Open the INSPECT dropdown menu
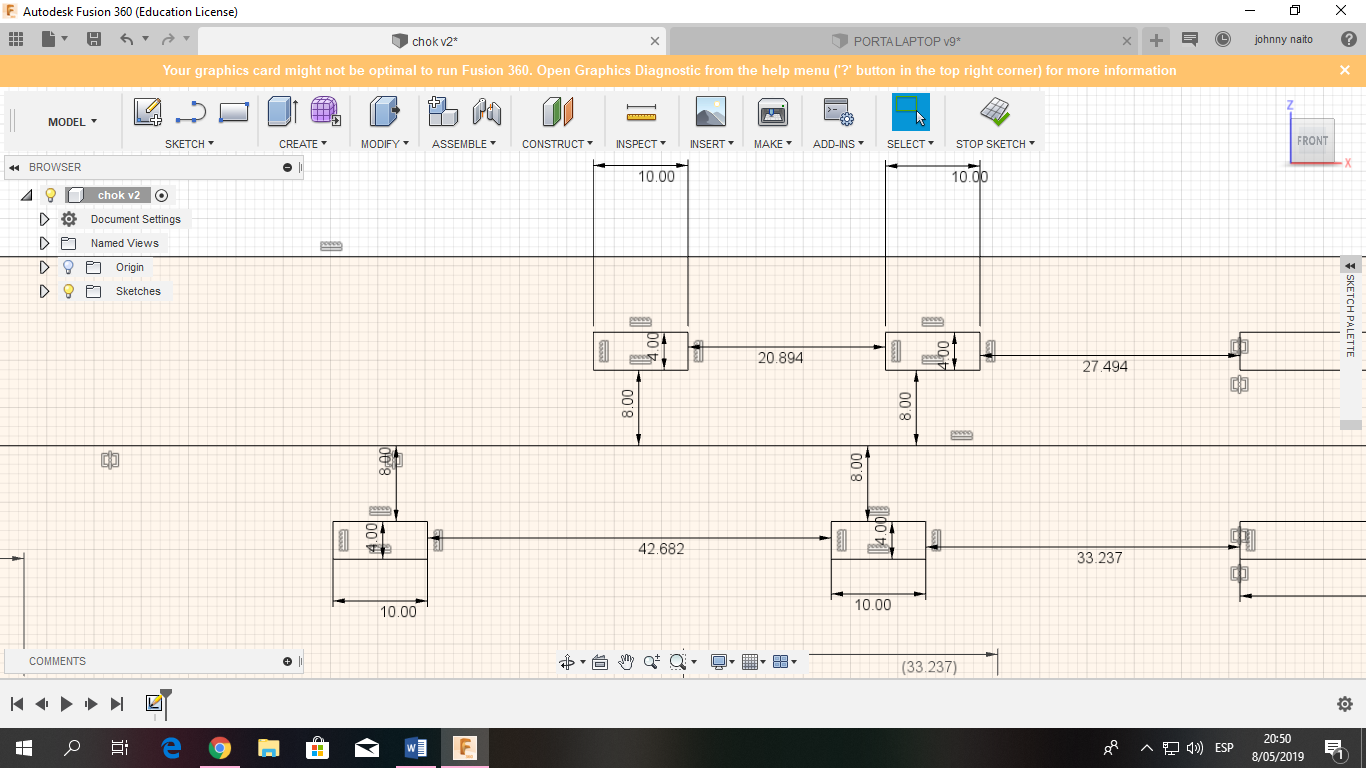Screen dimensions: 1366x768 coord(641,144)
